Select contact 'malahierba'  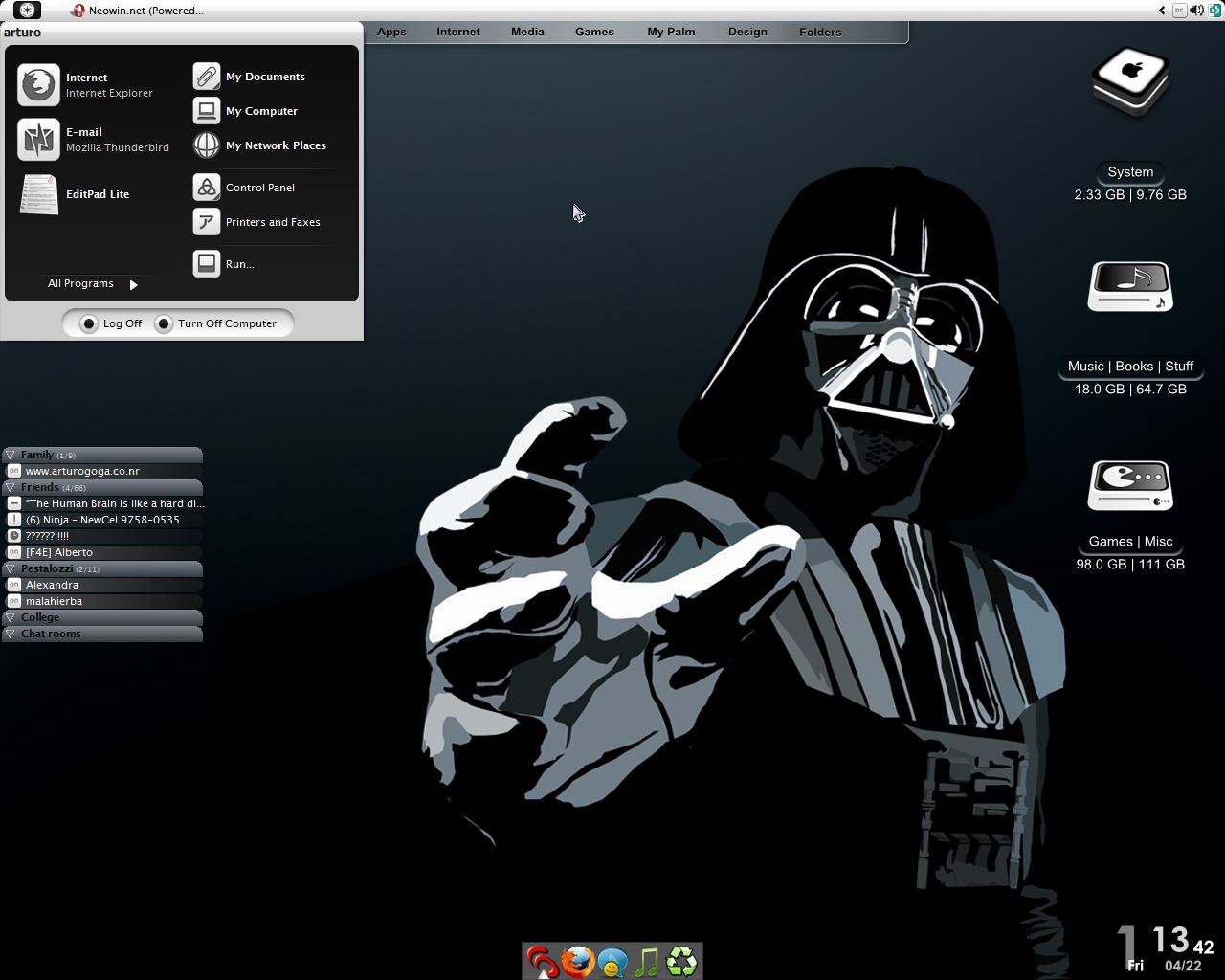[54, 601]
